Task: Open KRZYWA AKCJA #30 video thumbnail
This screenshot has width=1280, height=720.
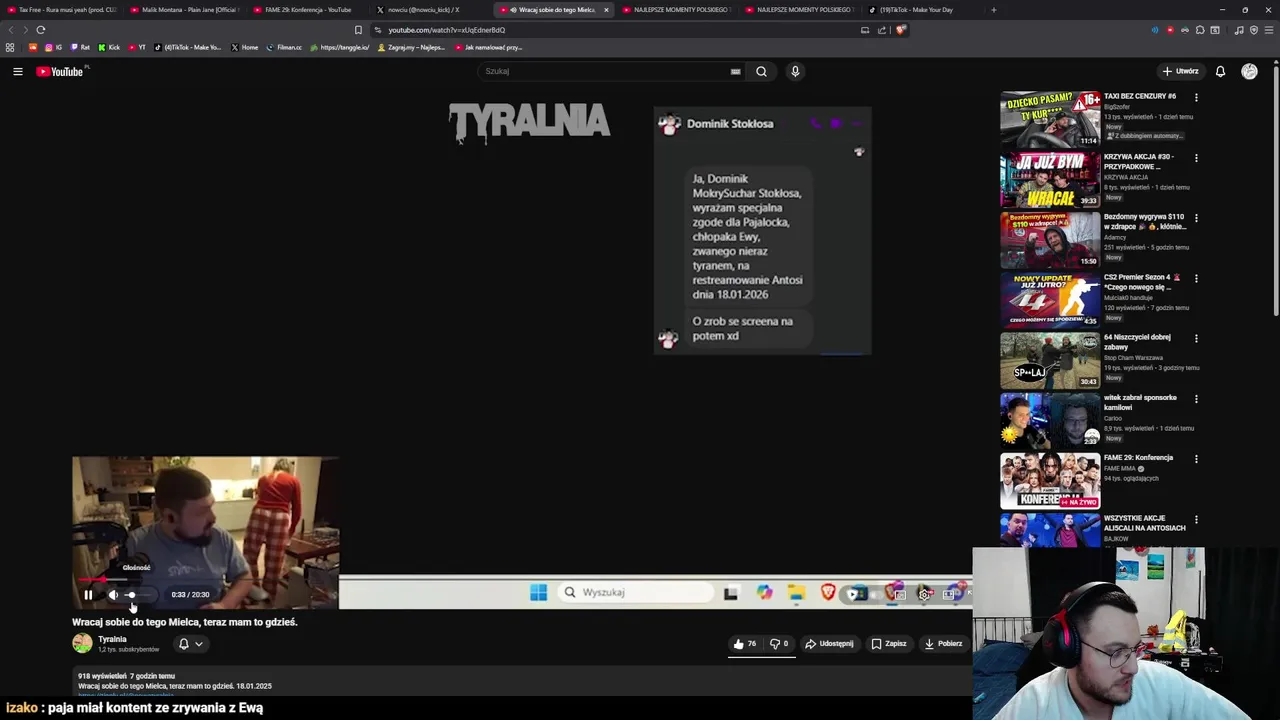Action: coord(1050,179)
